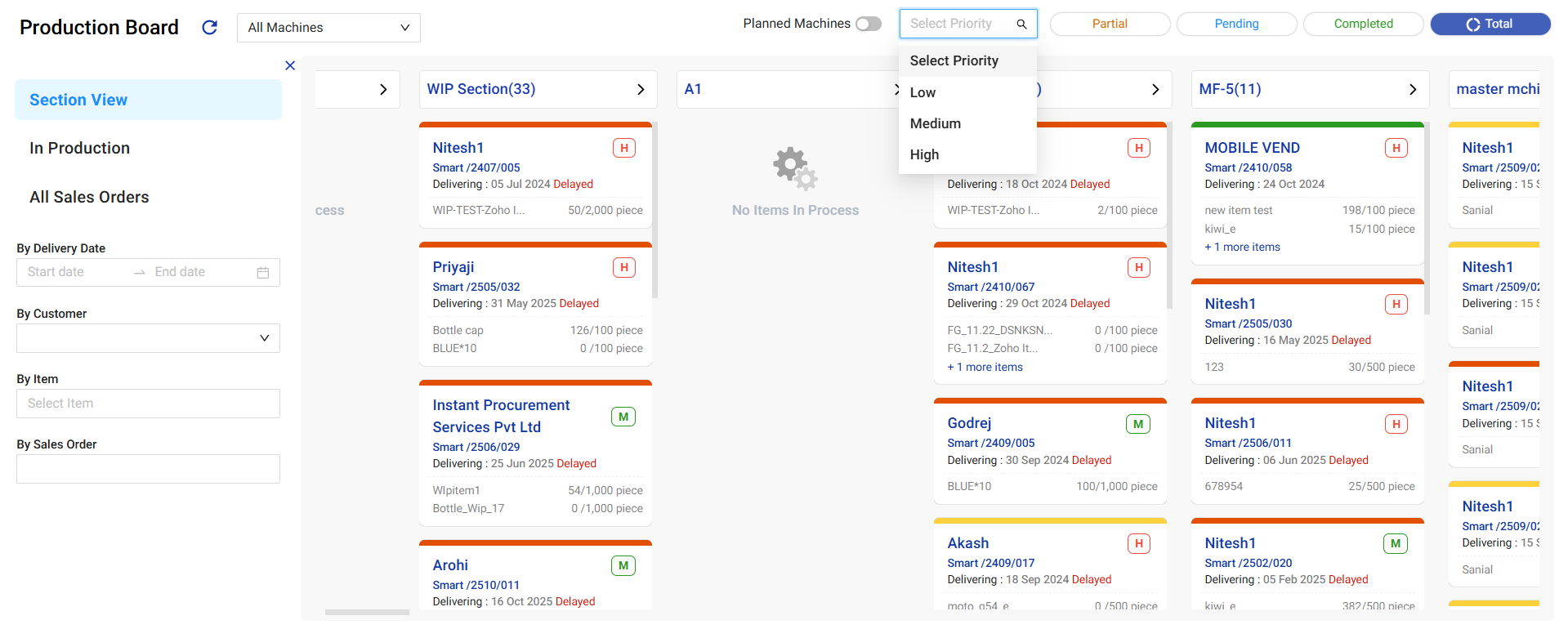Click the H priority badge on Priyaji card
Image resolution: width=1568 pixels, height=638 pixels.
click(x=624, y=268)
